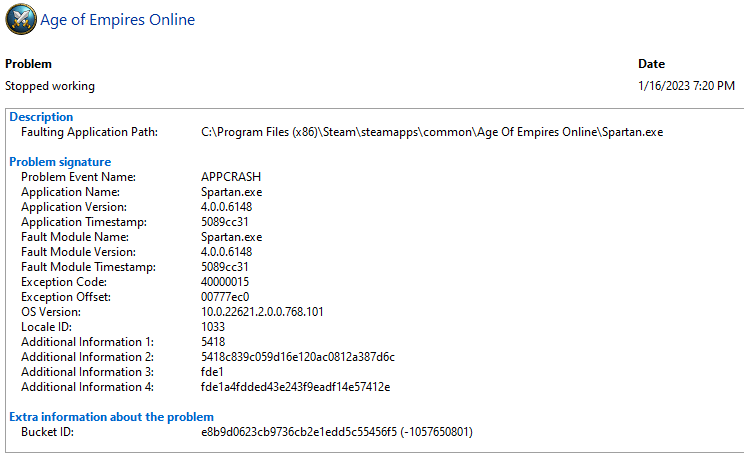The width and height of the screenshot is (744, 467).
Task: Select the OS Version value 10.0.22621.2.0.0.768.101
Action: tap(262, 312)
